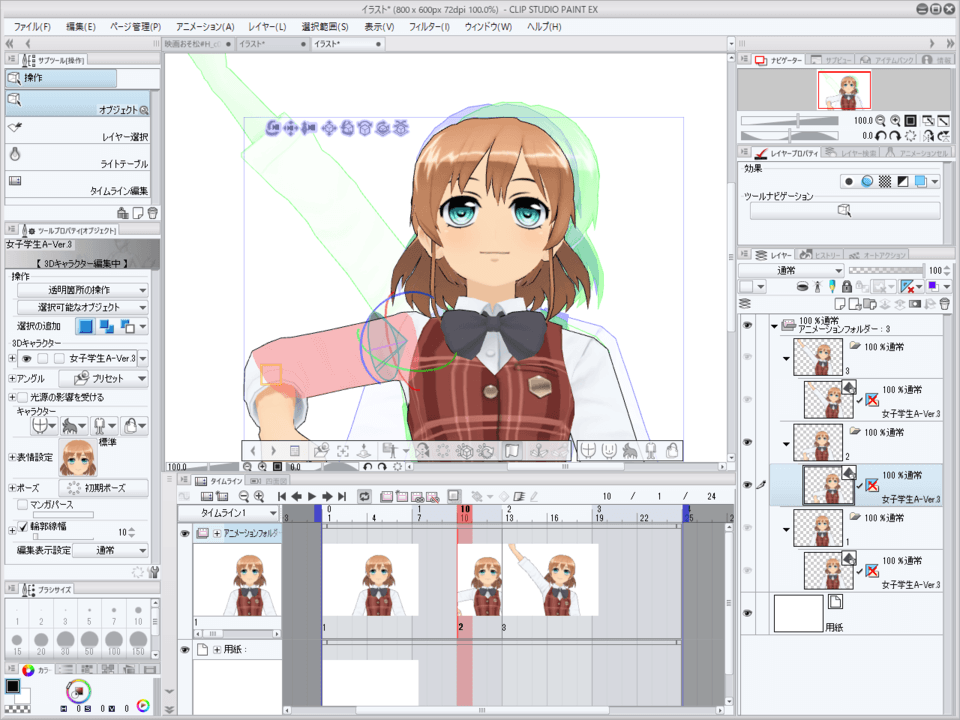
Task: Open the layer blend mode 通常 dropdown
Action: pos(790,271)
